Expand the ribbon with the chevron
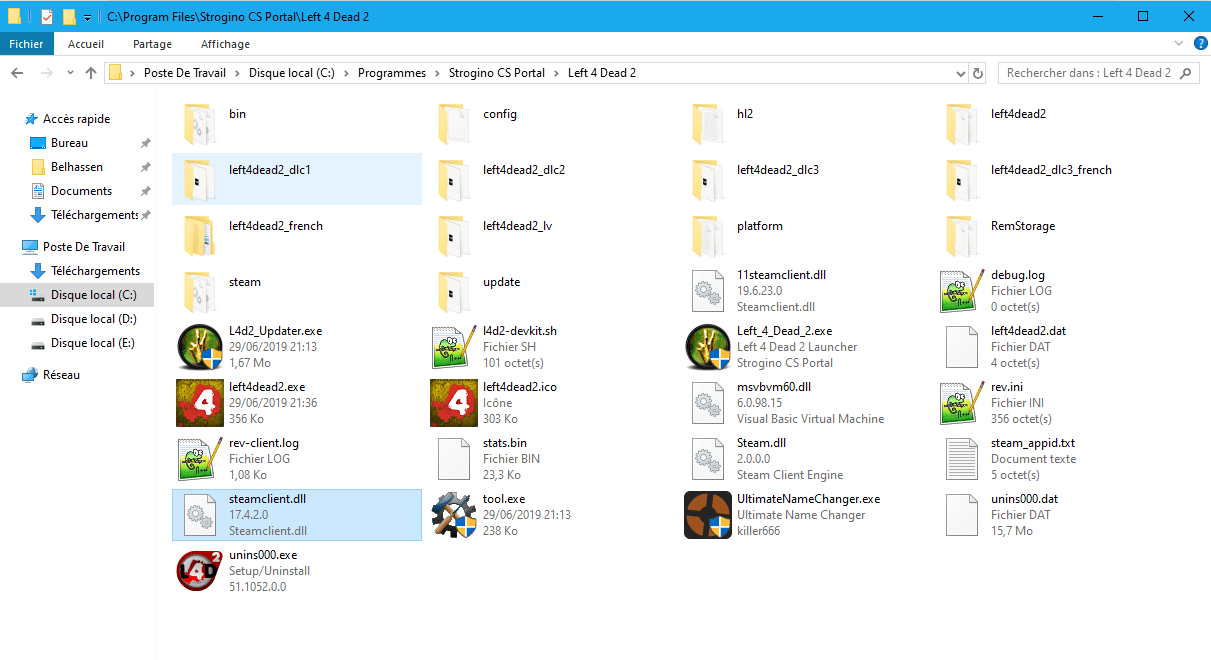 [x=1178, y=44]
